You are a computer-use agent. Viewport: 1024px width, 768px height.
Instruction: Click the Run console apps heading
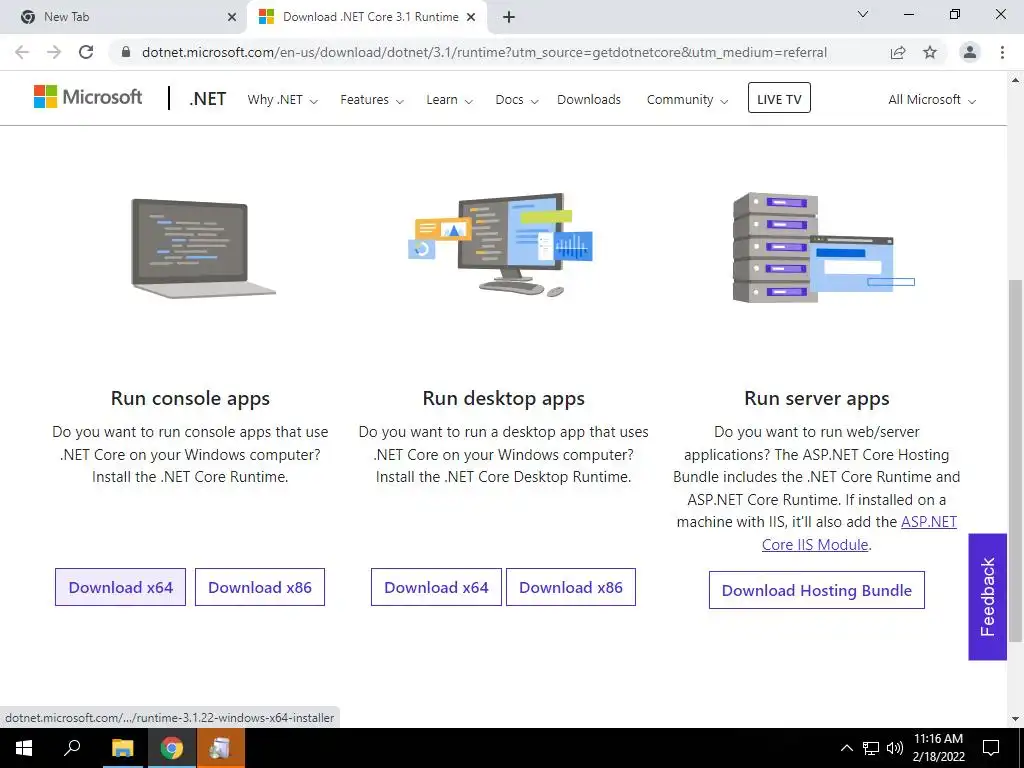(x=190, y=398)
